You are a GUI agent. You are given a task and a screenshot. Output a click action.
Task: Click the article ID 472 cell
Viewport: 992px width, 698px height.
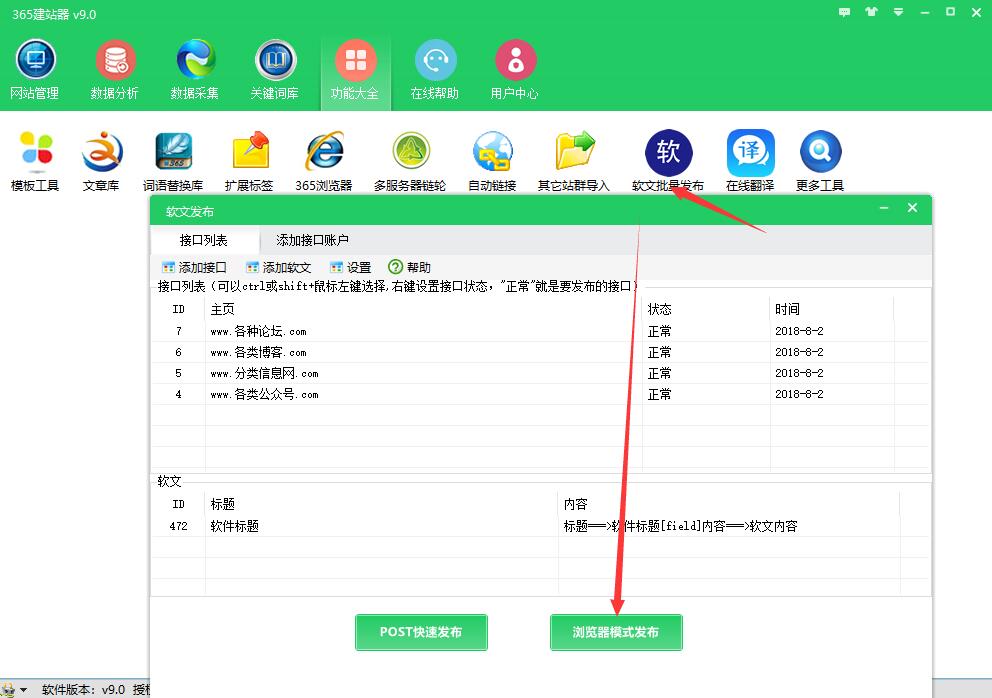pos(178,526)
